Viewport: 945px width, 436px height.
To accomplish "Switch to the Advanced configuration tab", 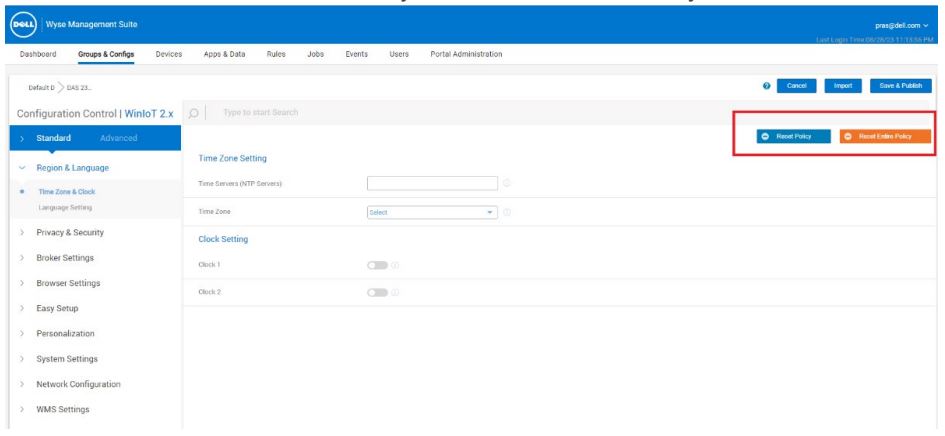I will coord(119,137).
